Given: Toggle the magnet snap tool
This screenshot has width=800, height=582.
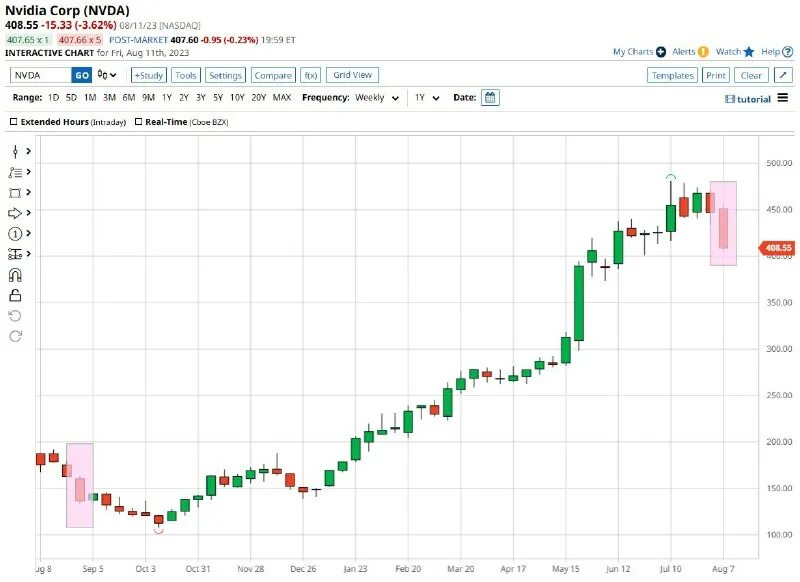Looking at the screenshot, I should [x=15, y=275].
